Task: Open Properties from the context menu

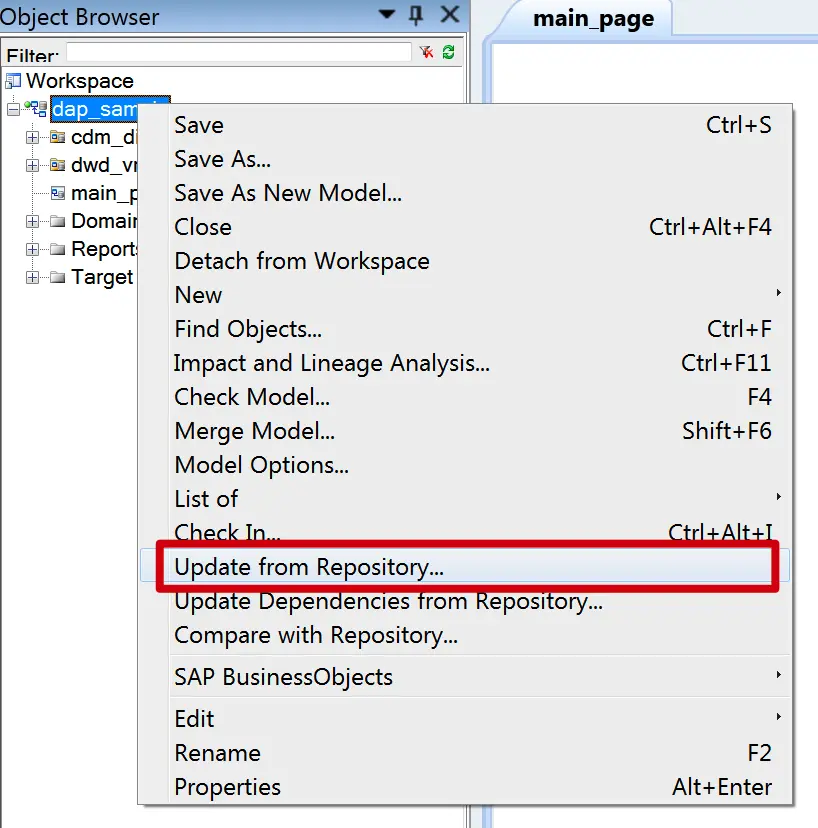Action: tap(465, 787)
